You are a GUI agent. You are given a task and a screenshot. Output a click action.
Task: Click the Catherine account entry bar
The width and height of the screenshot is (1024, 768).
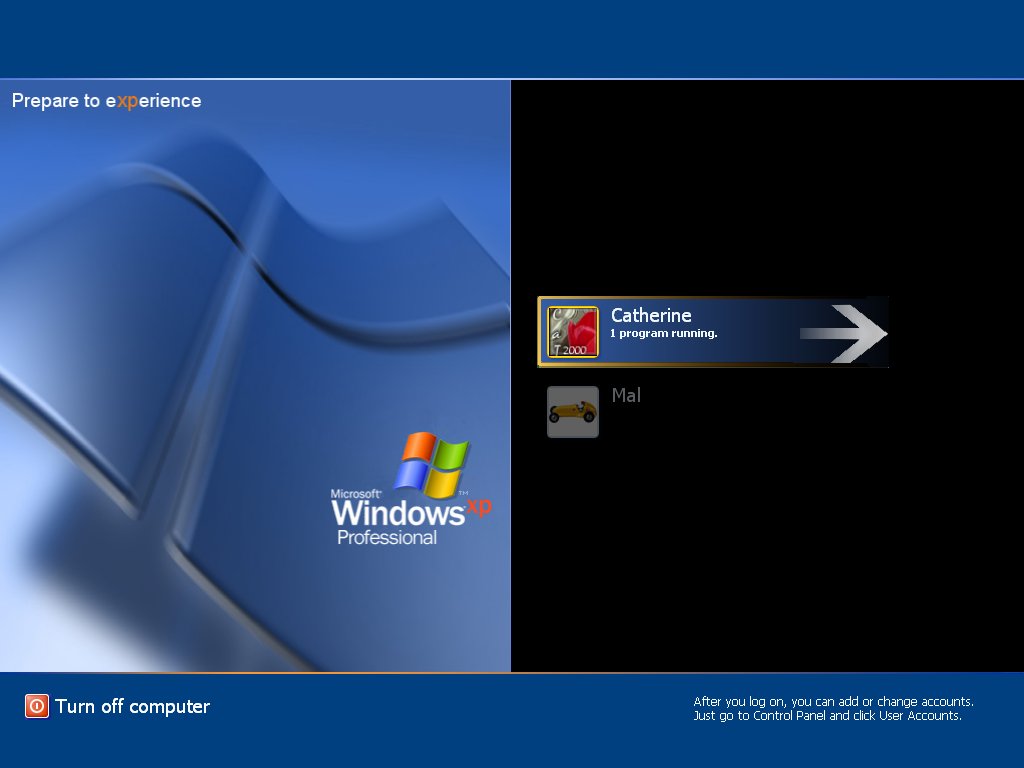(x=713, y=331)
